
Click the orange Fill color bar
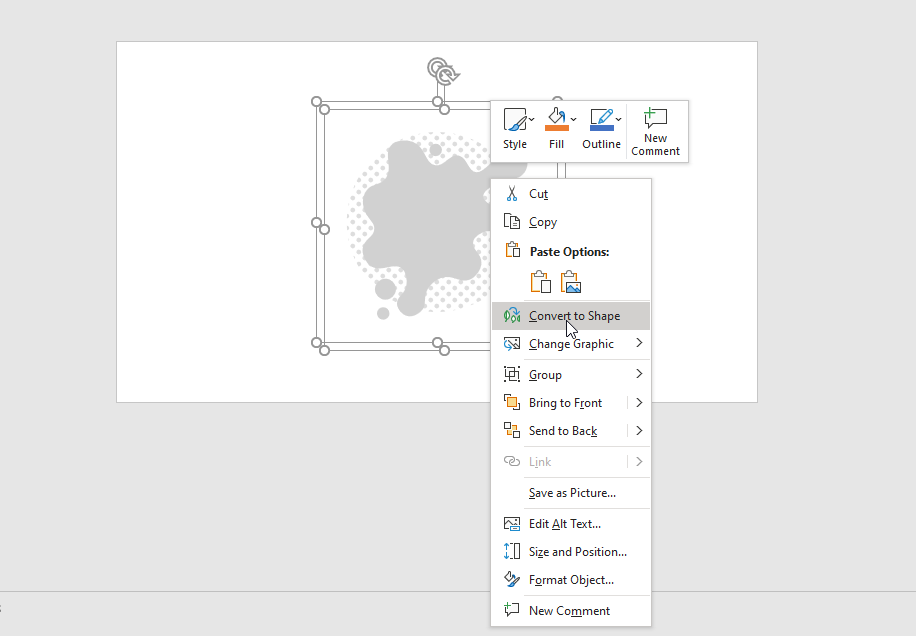click(x=556, y=128)
